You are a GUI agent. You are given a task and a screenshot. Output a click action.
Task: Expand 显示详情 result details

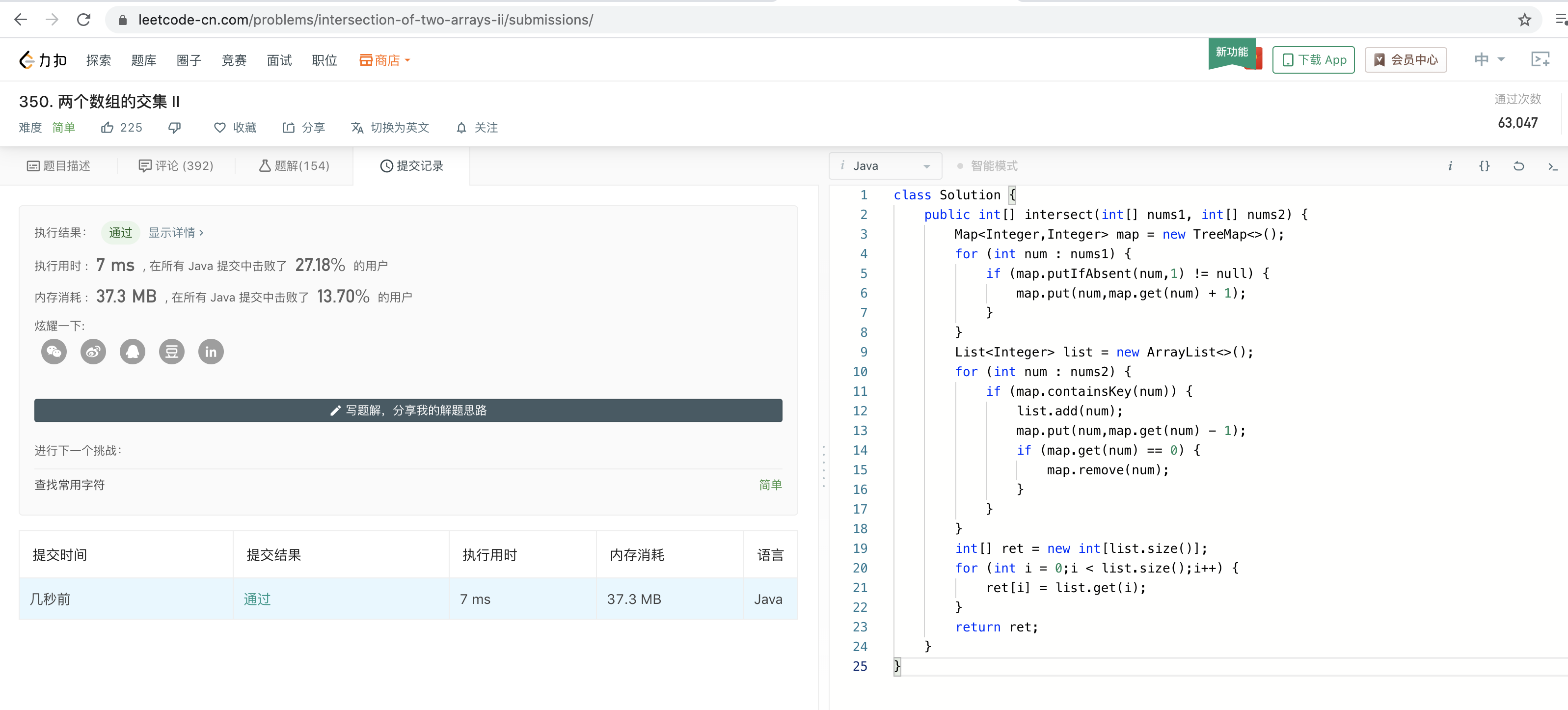pyautogui.click(x=176, y=233)
